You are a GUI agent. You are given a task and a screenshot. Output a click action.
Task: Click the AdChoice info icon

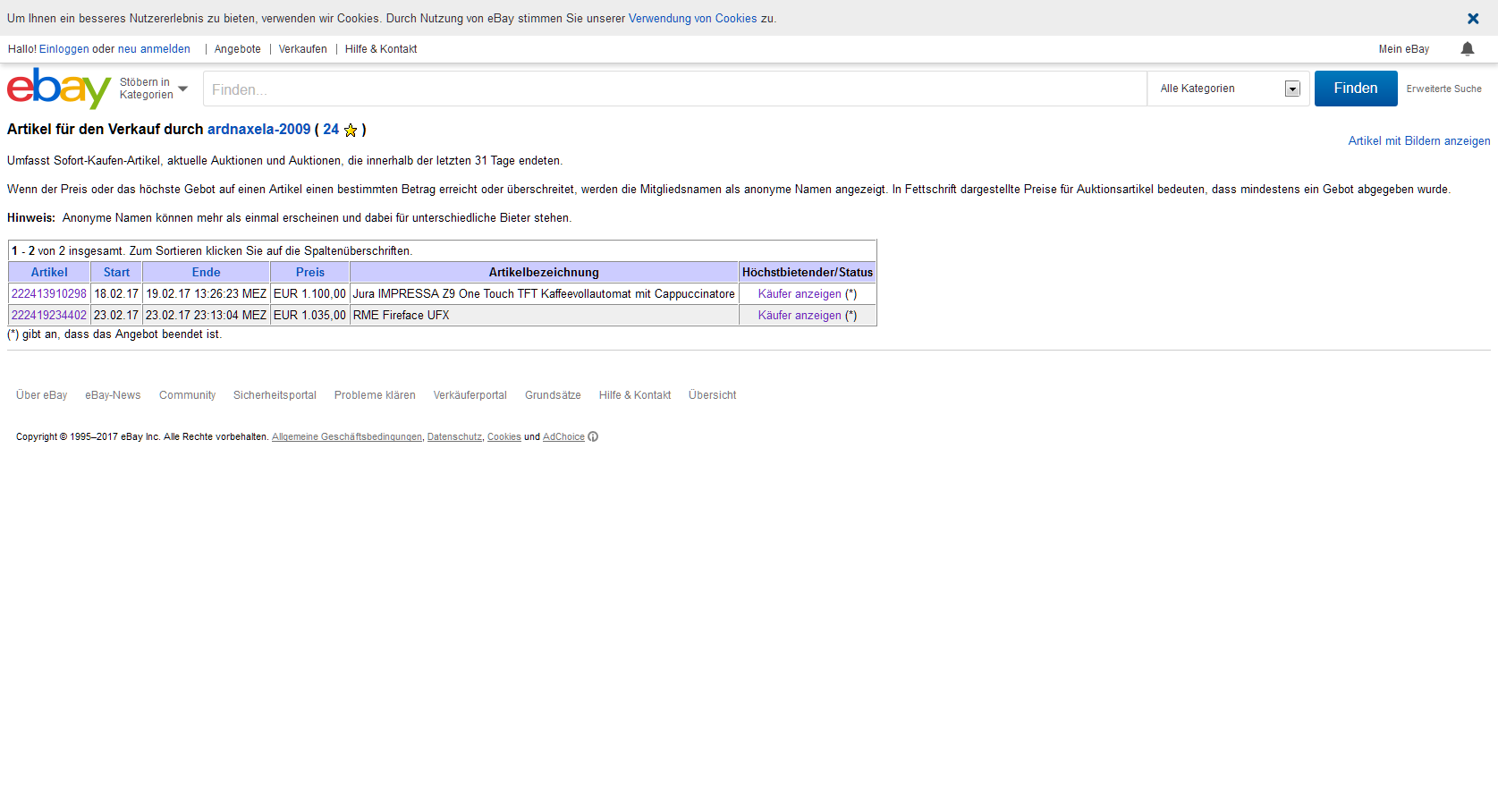click(593, 436)
